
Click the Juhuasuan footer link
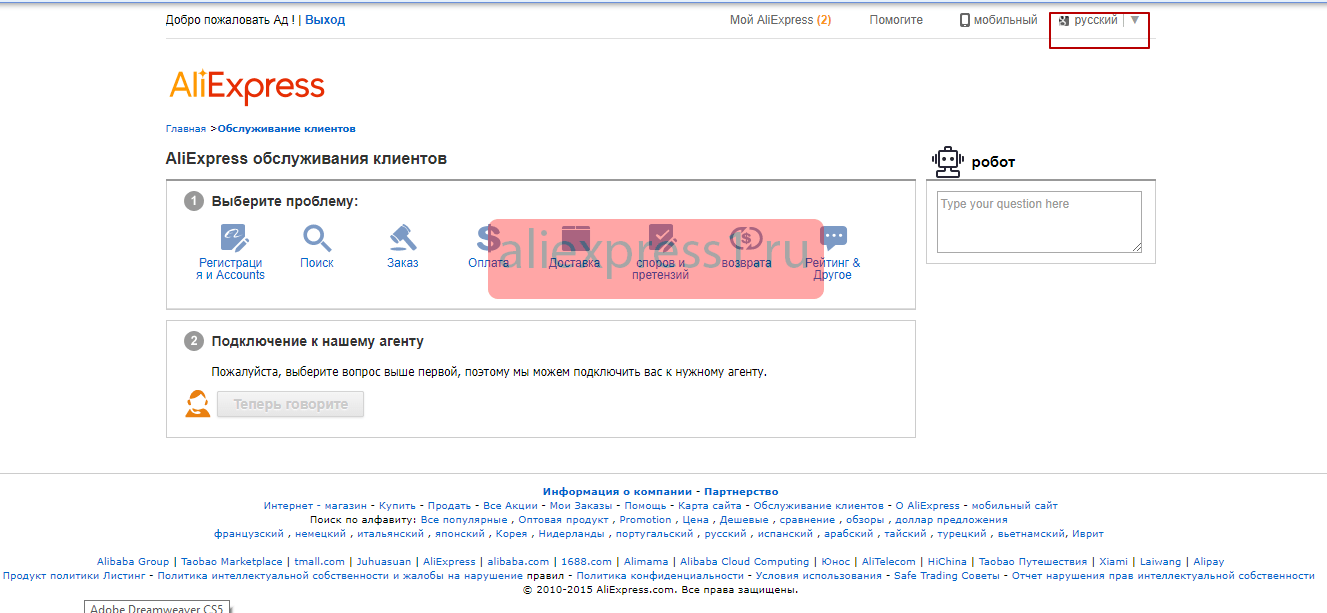point(384,562)
